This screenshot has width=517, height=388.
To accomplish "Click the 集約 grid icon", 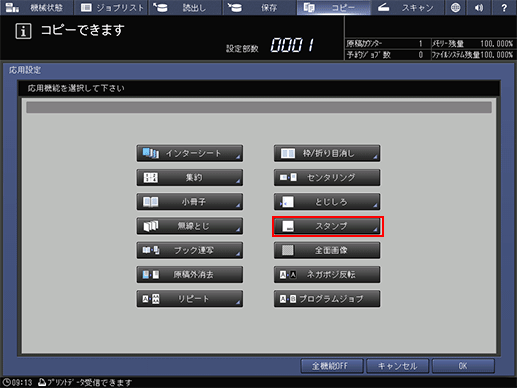I will (151, 178).
